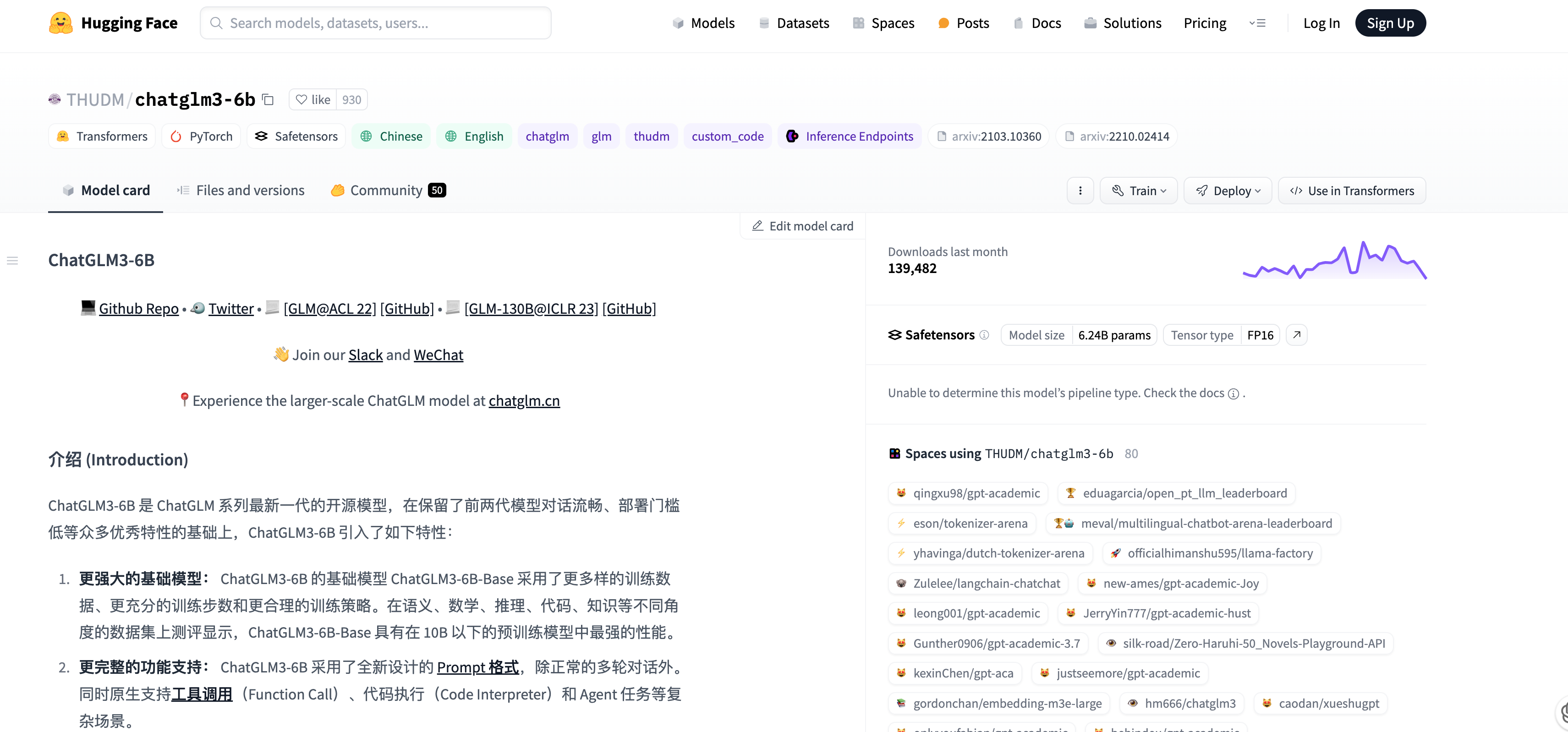Screen dimensions: 1568x732
Task: Go to Spaces in the navigation
Action: point(884,23)
